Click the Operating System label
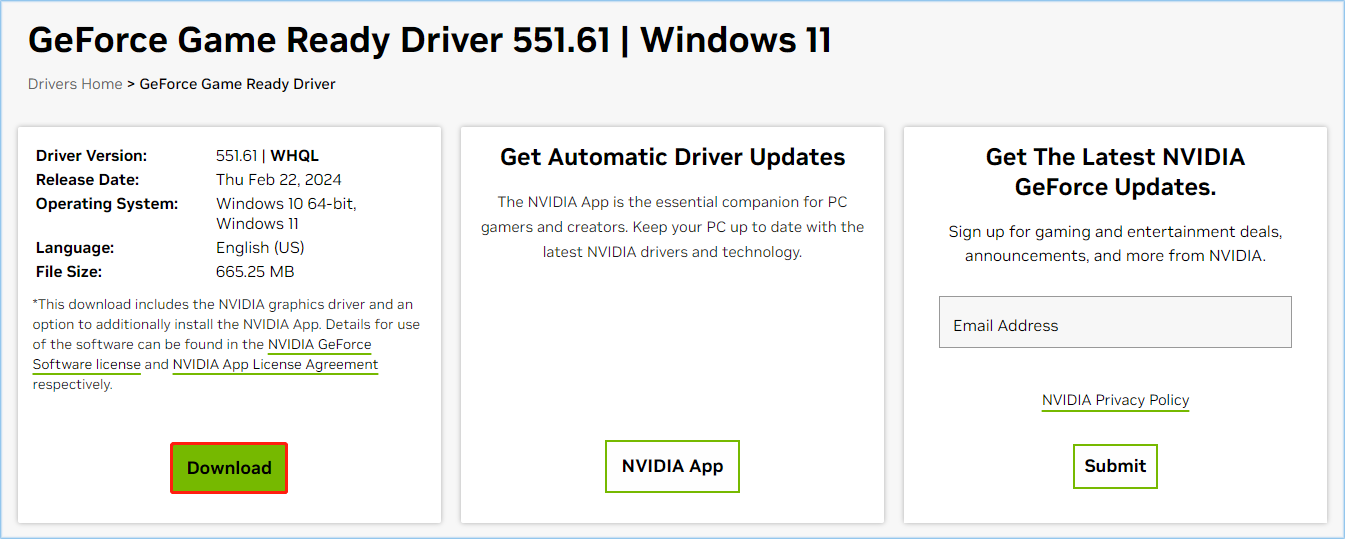This screenshot has height=539, width=1345. [107, 204]
